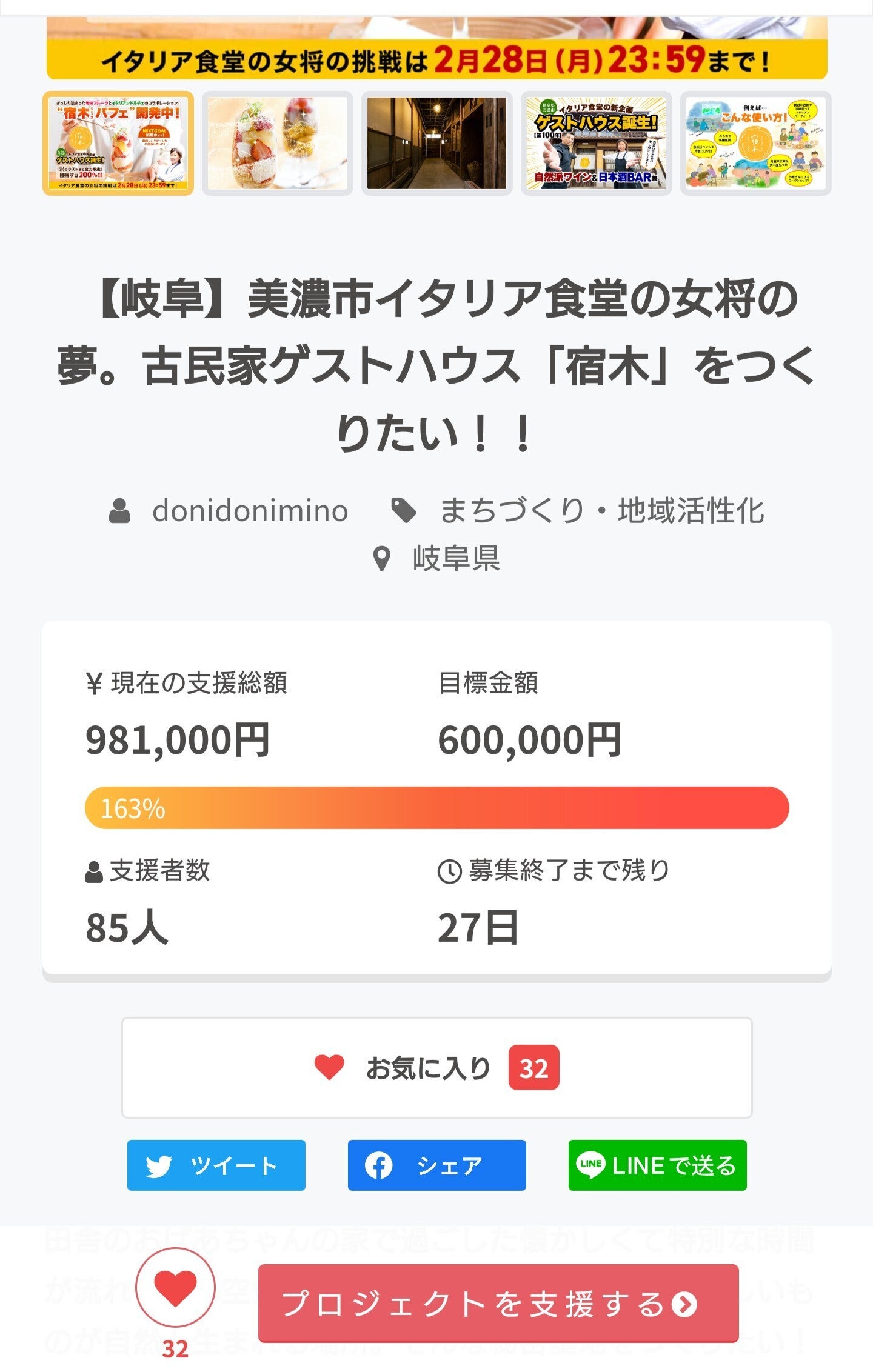Open the donidonimino profile link

(x=250, y=511)
